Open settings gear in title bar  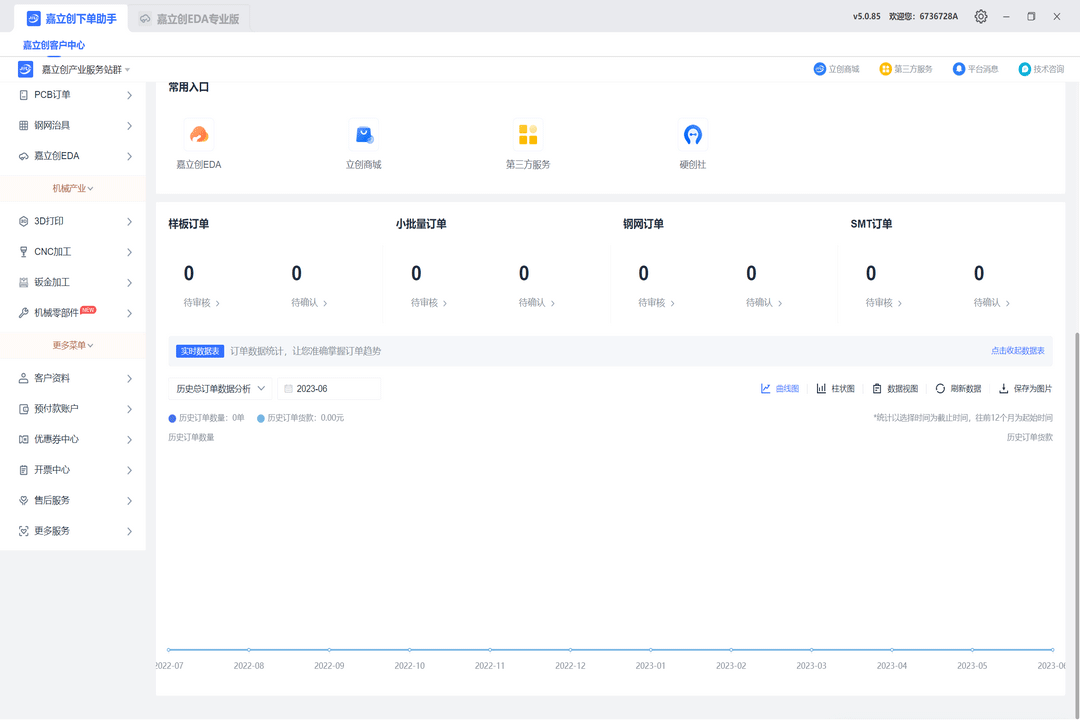(981, 17)
